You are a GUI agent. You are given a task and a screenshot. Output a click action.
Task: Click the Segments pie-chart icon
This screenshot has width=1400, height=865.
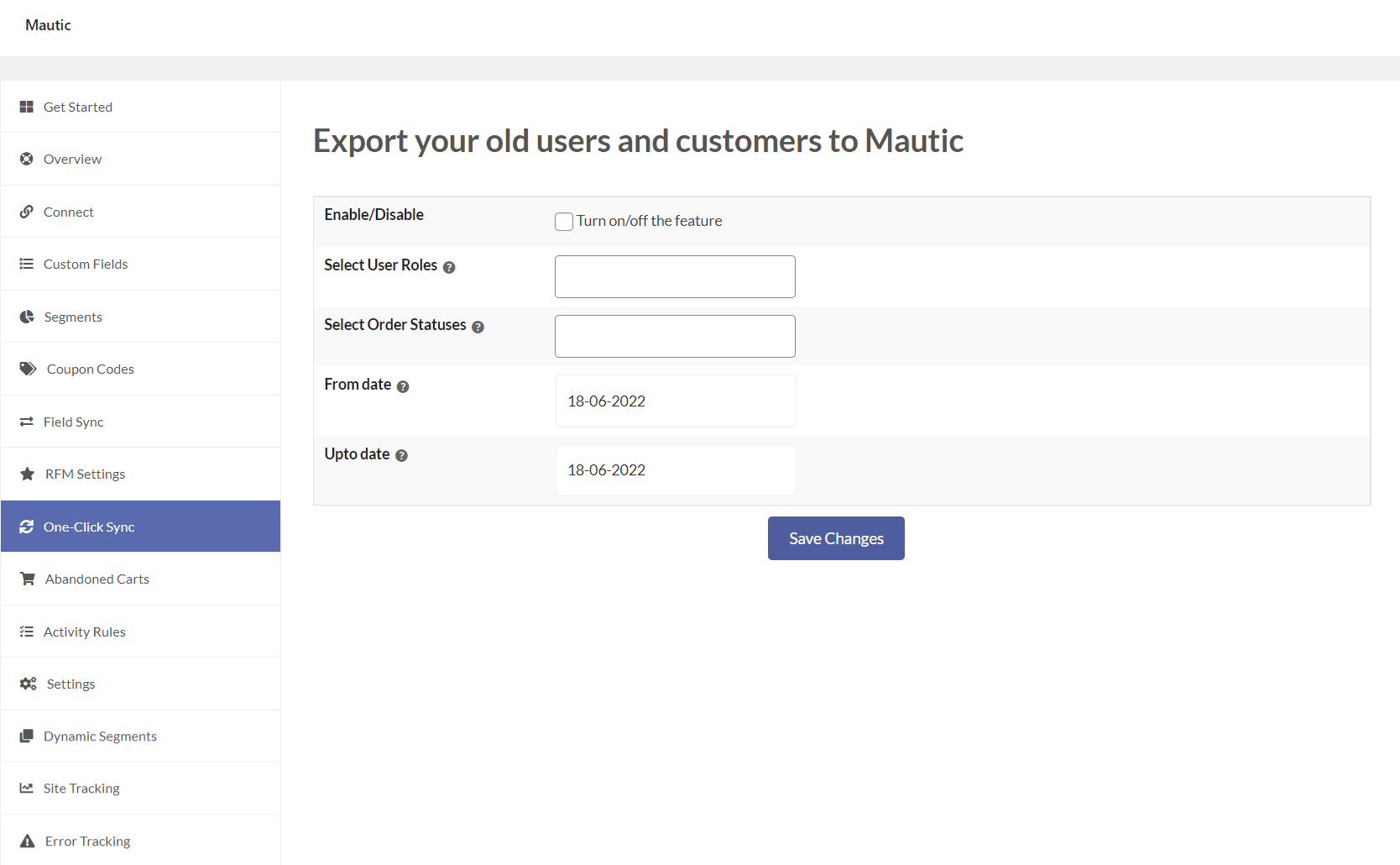[x=27, y=317]
